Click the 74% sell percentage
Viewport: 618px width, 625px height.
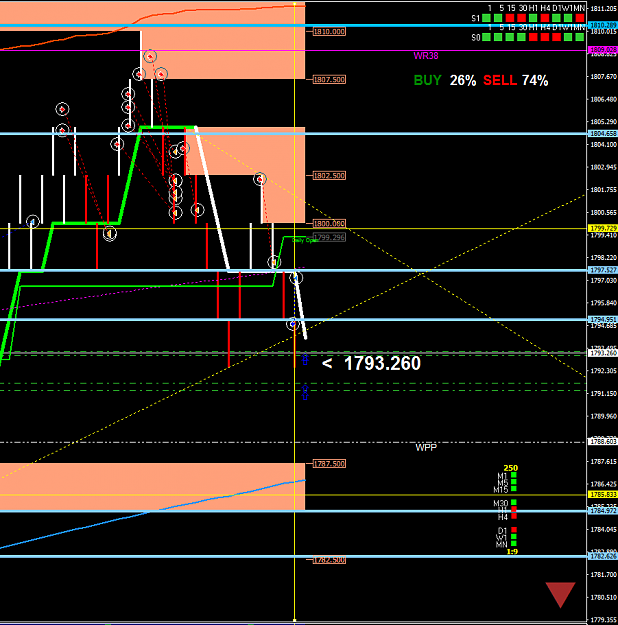pyautogui.click(x=535, y=81)
